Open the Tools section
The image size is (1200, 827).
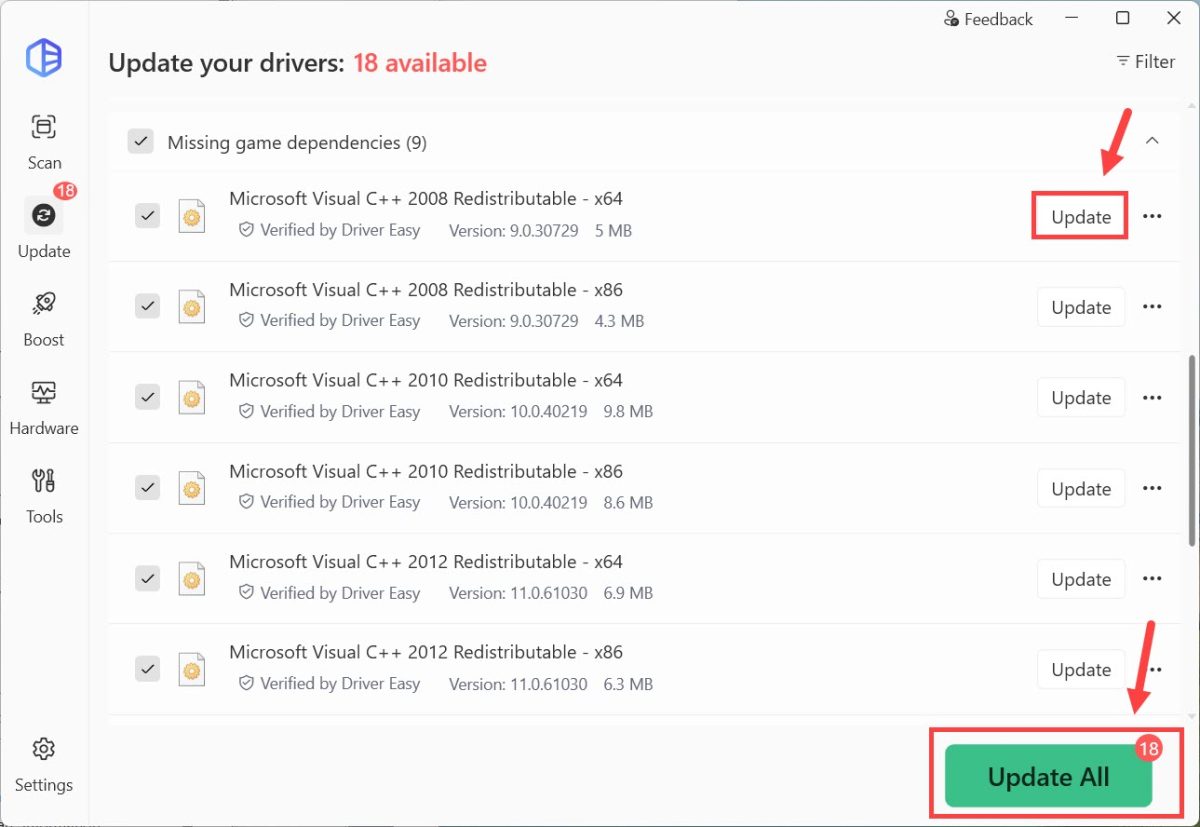(x=44, y=496)
